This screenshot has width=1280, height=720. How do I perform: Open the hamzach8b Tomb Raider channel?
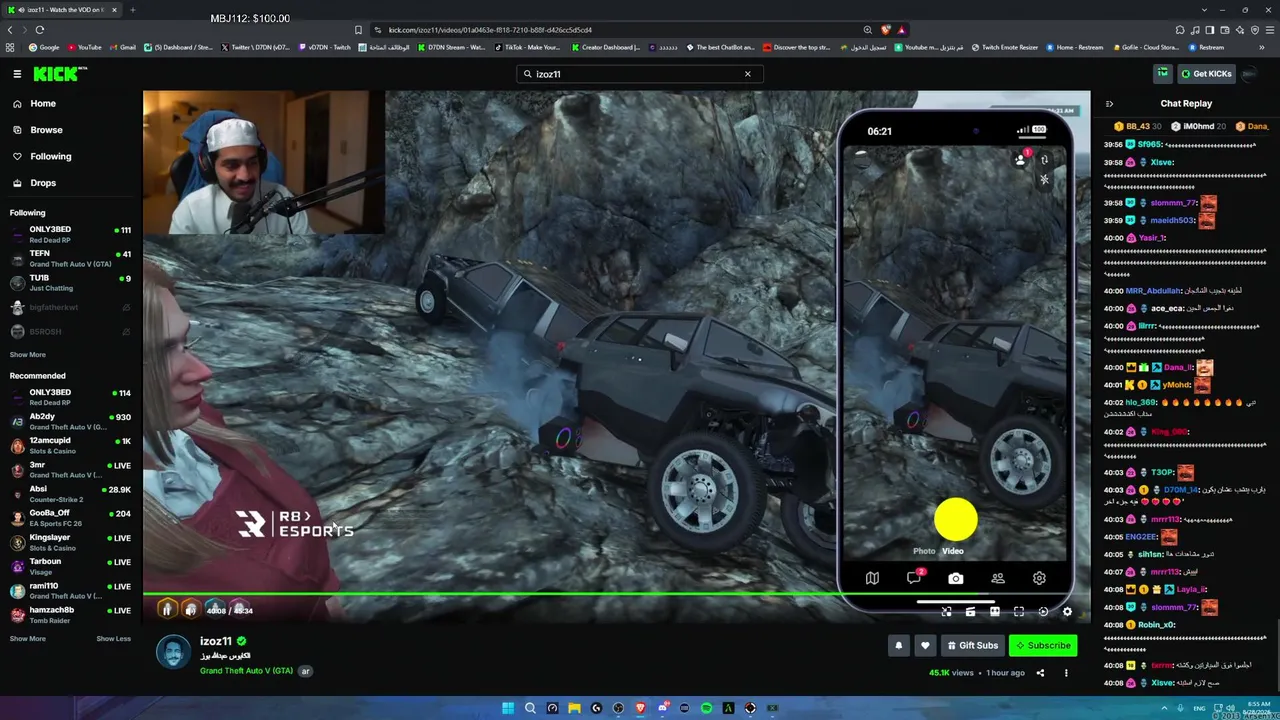pyautogui.click(x=70, y=615)
